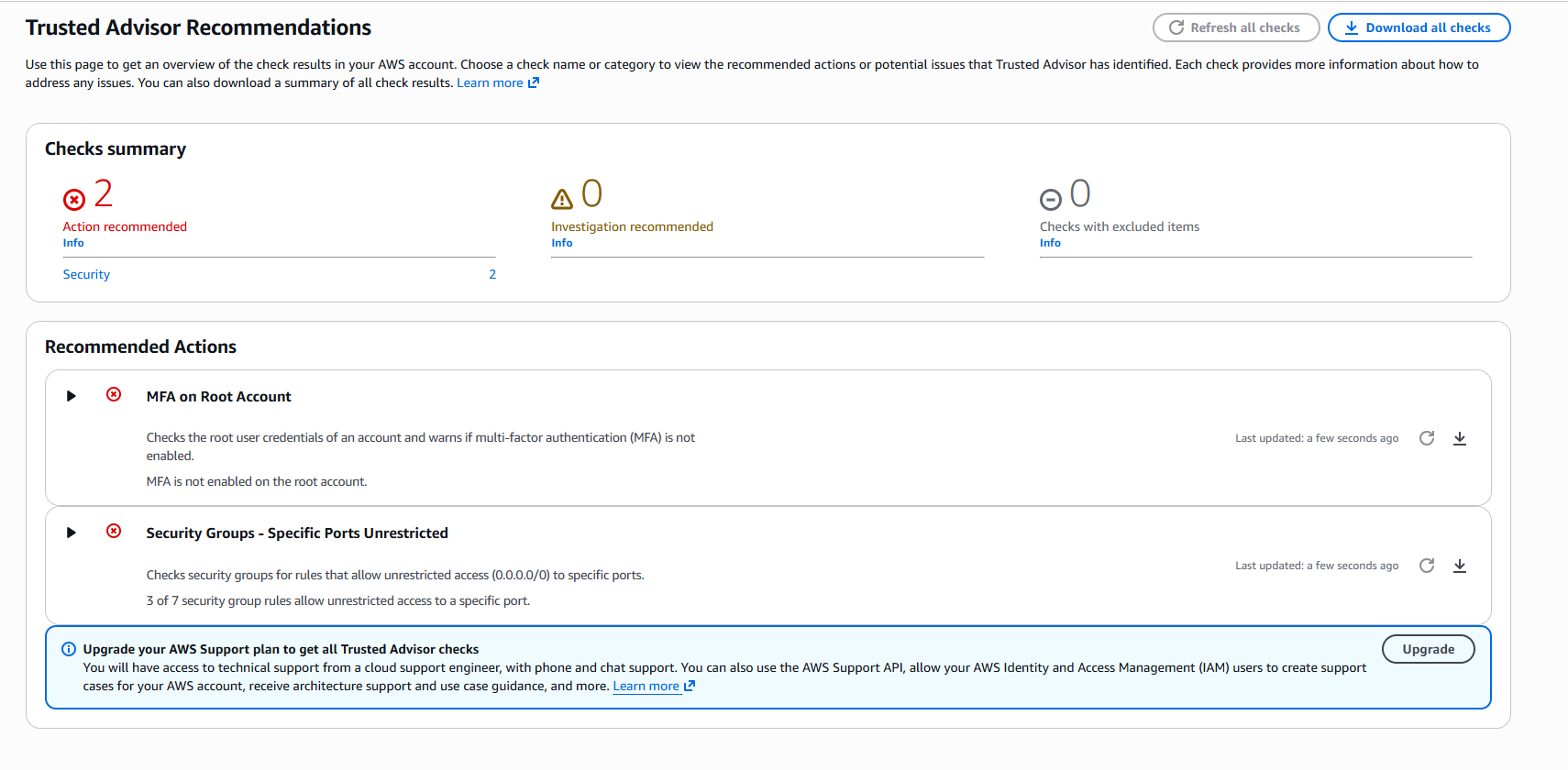This screenshot has width=1568, height=770.
Task: Click the Checks with excluded items icon
Action: (x=1050, y=199)
